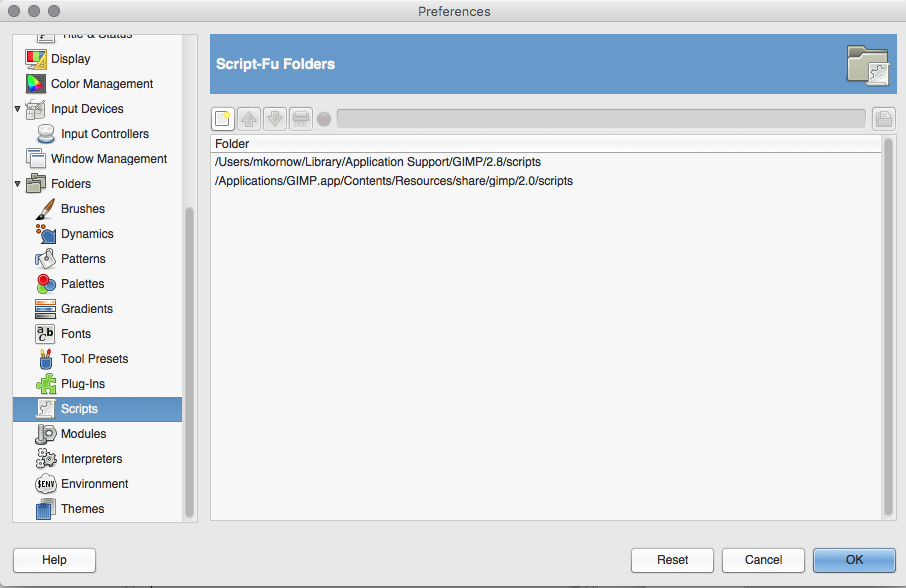Click the Display preferences icon
906x588 pixels.
[36, 59]
